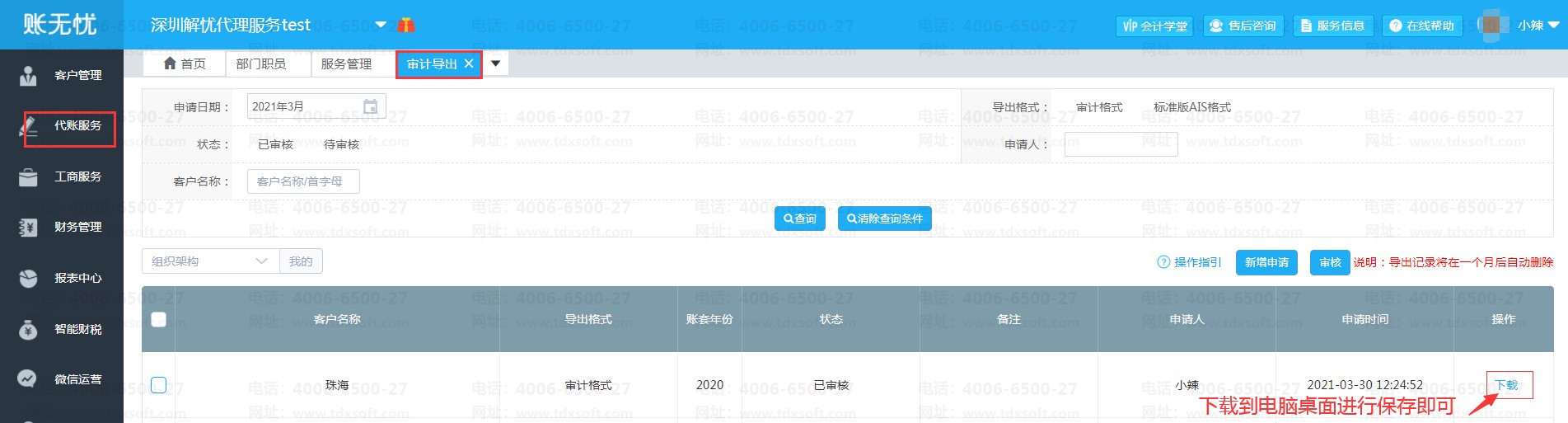Check the select-all checkbox in table header
This screenshot has height=423, width=1568.
click(159, 319)
